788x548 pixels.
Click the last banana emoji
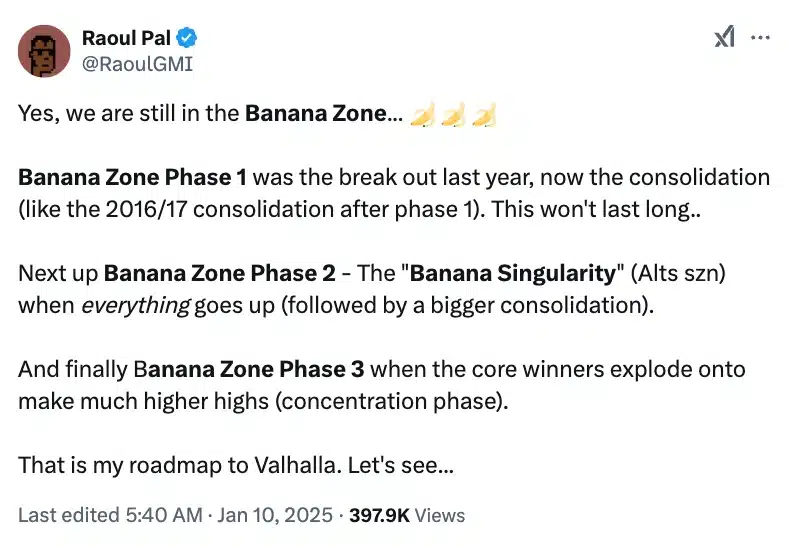(484, 114)
